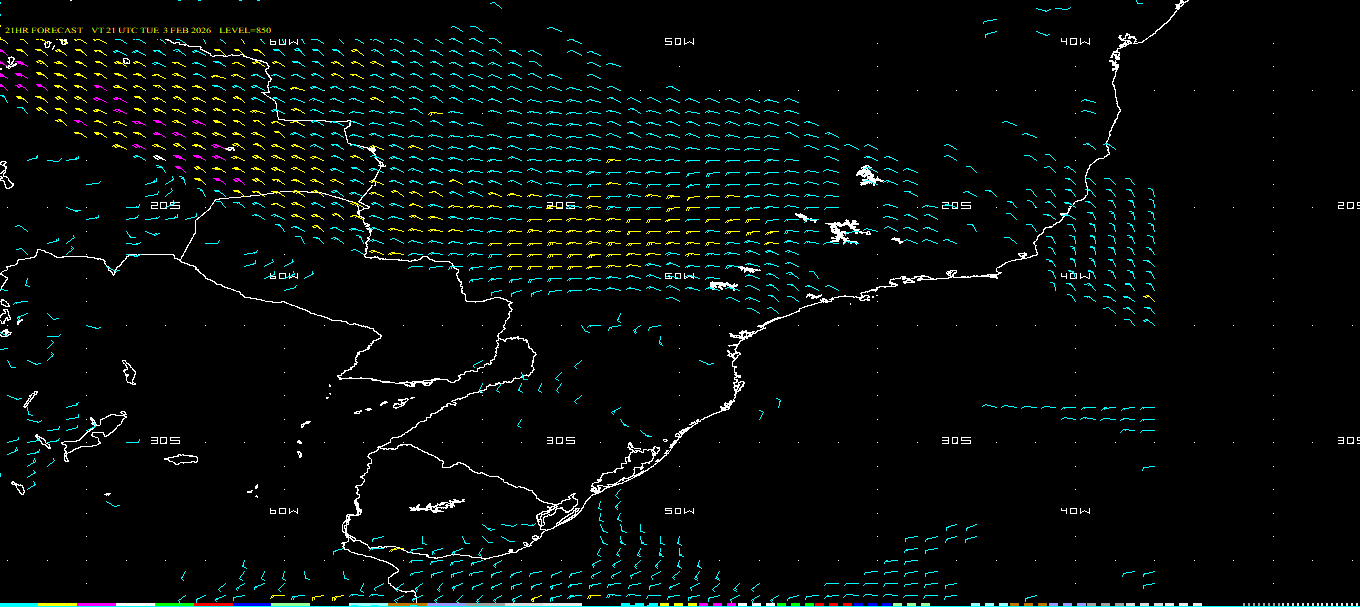The width and height of the screenshot is (1360, 607).
Task: Select the bottommost 50W longitude label
Action: [x=679, y=511]
